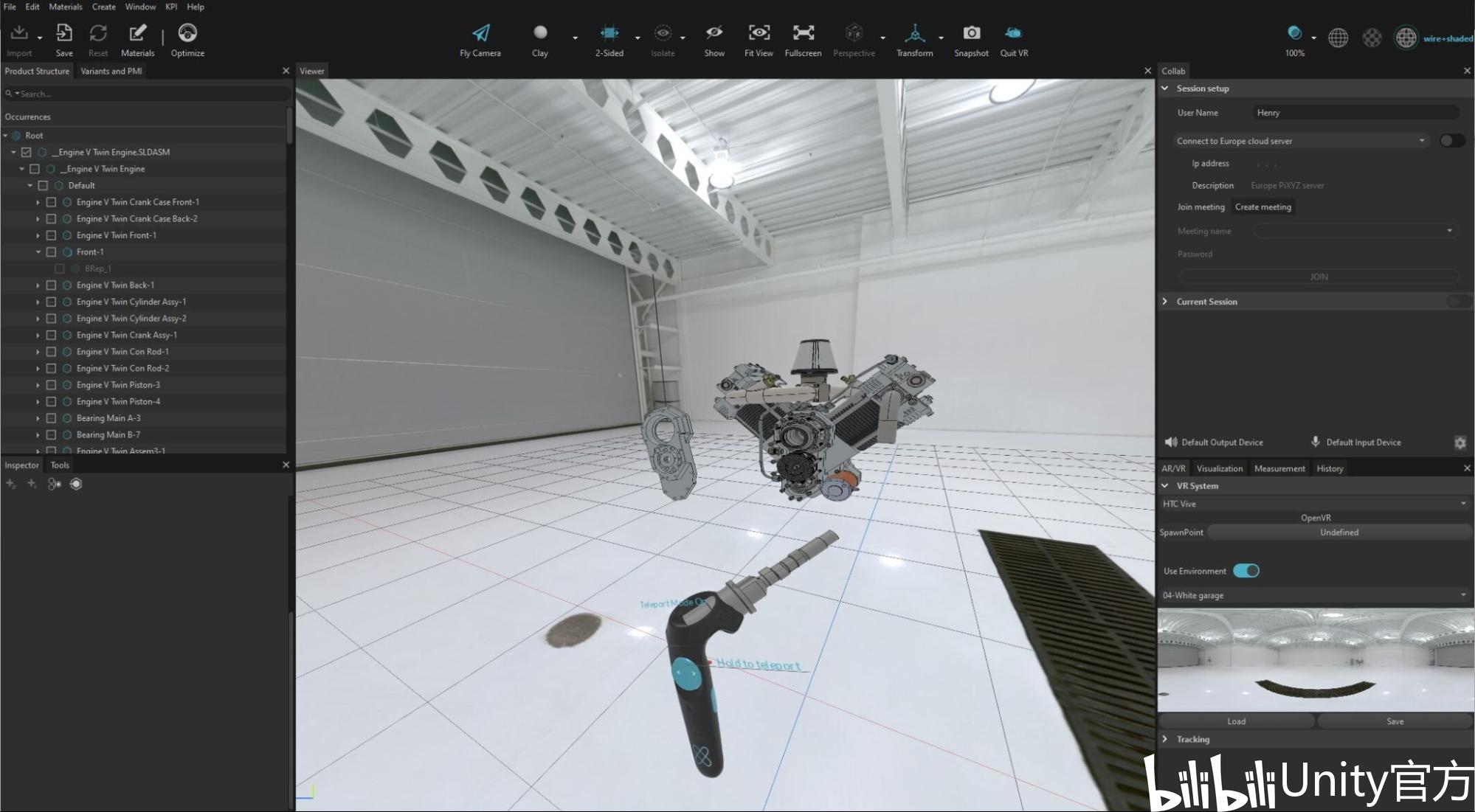
Task: Collapse the Session setup section
Action: pyautogui.click(x=1165, y=89)
